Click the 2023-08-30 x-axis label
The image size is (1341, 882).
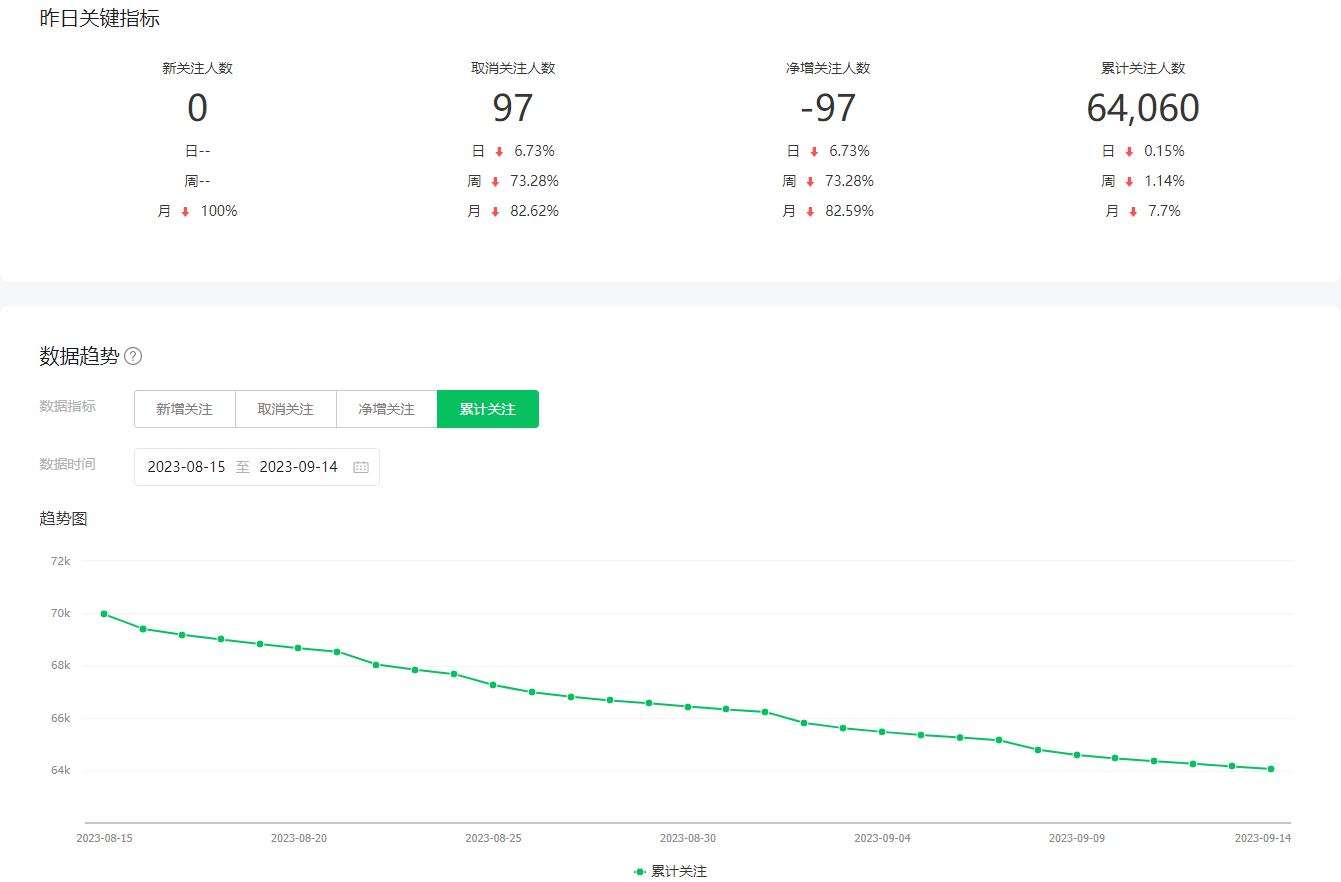point(687,838)
